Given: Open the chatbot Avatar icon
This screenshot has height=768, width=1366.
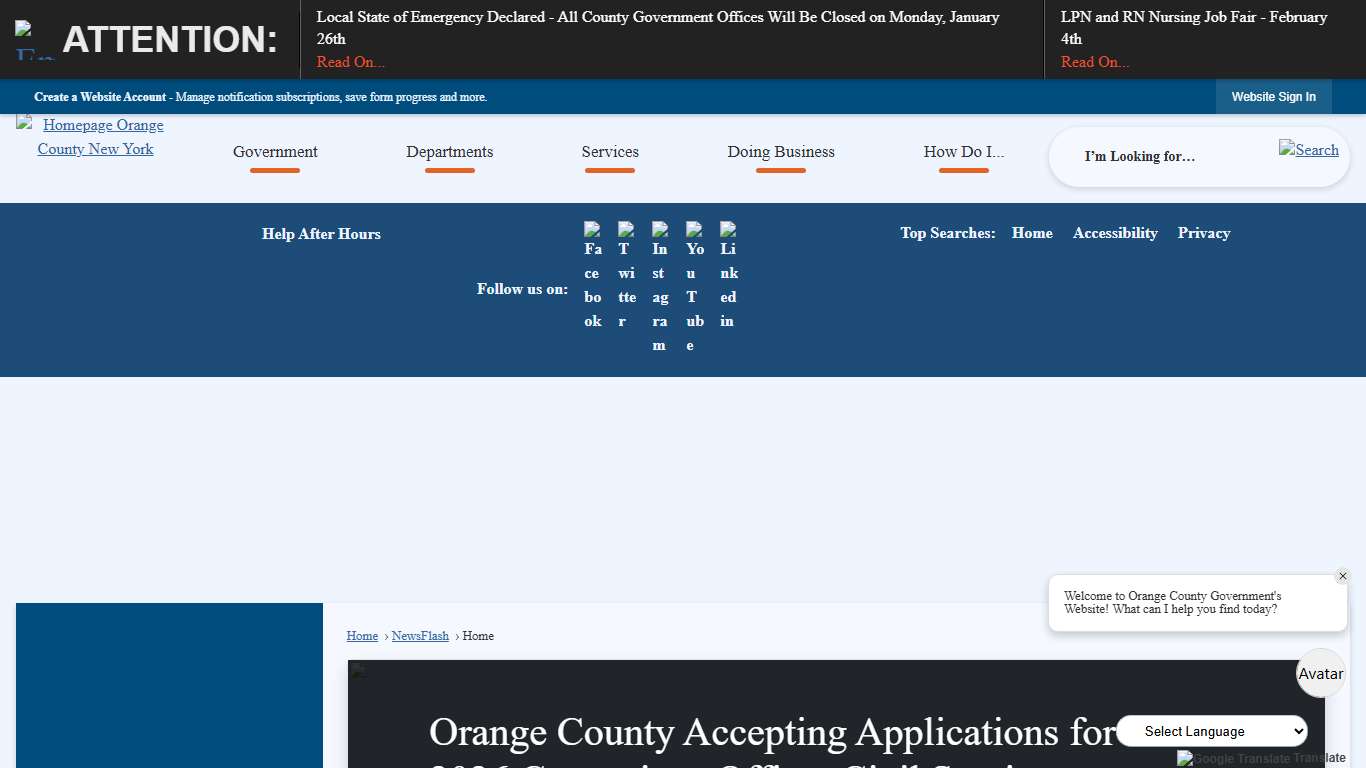Looking at the screenshot, I should [1320, 673].
